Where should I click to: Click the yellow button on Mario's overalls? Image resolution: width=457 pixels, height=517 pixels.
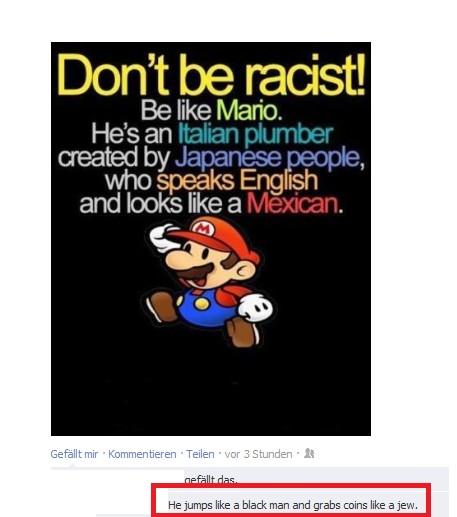[x=201, y=303]
